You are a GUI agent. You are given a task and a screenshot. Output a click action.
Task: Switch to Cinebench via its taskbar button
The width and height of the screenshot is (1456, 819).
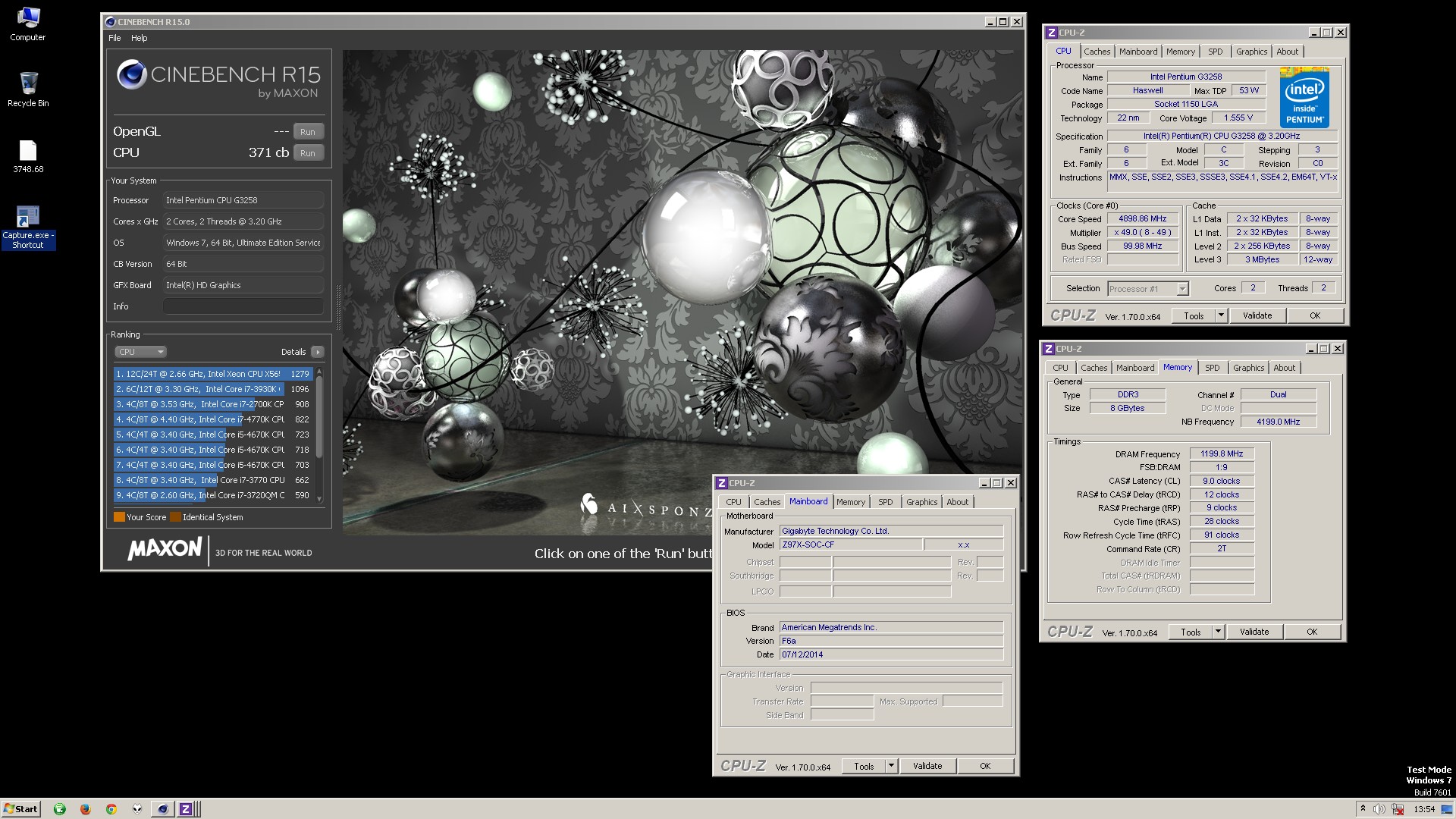coord(162,809)
